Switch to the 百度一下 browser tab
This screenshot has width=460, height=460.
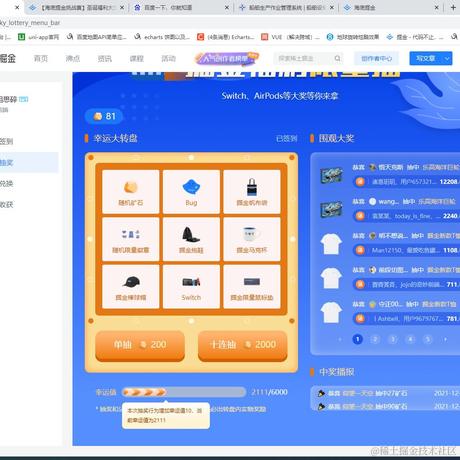click(x=180, y=7)
